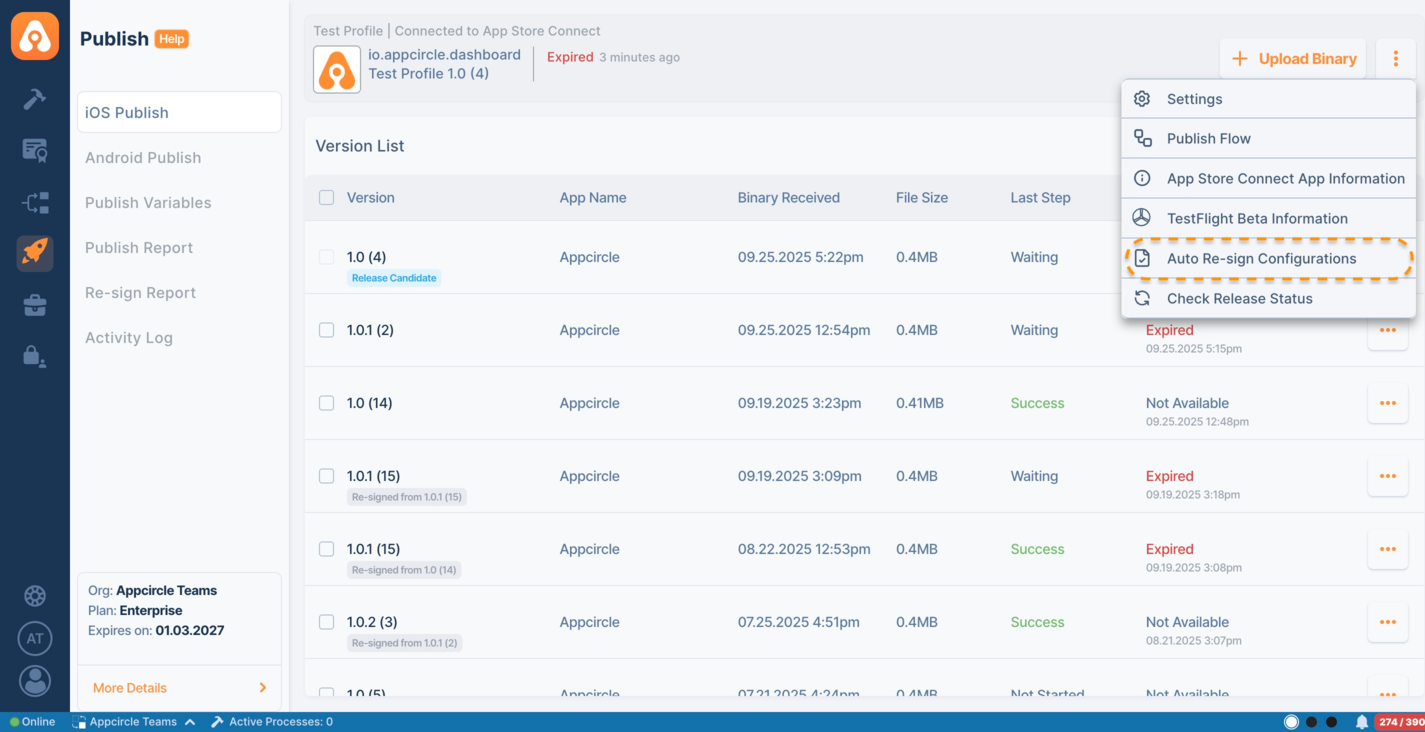Click the Upload Binary button

[1293, 59]
